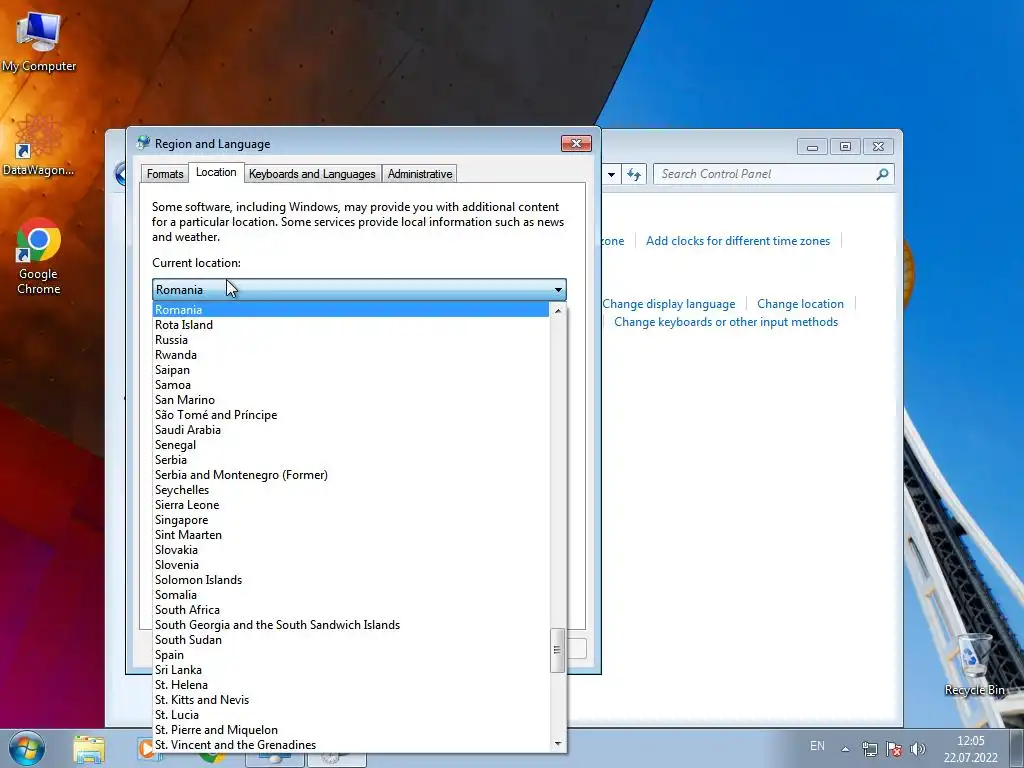Open address bar history dropdown in Control Panel
Viewport: 1024px width, 768px height.
(611, 174)
